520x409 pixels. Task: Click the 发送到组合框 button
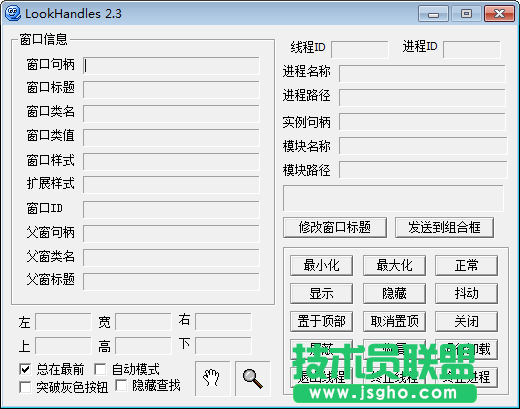coord(444,228)
